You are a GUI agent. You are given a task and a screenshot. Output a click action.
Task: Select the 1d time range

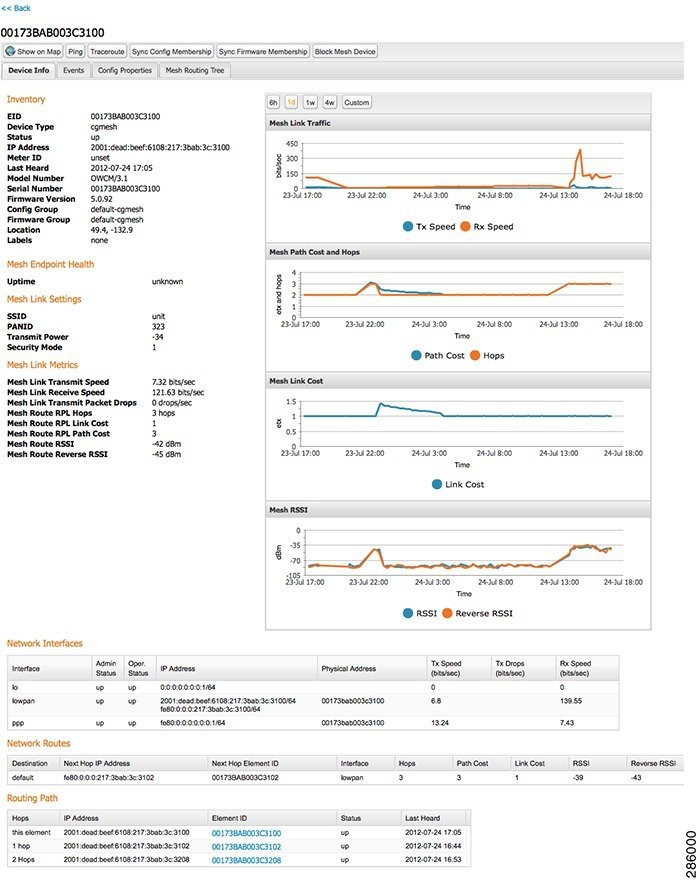point(291,103)
